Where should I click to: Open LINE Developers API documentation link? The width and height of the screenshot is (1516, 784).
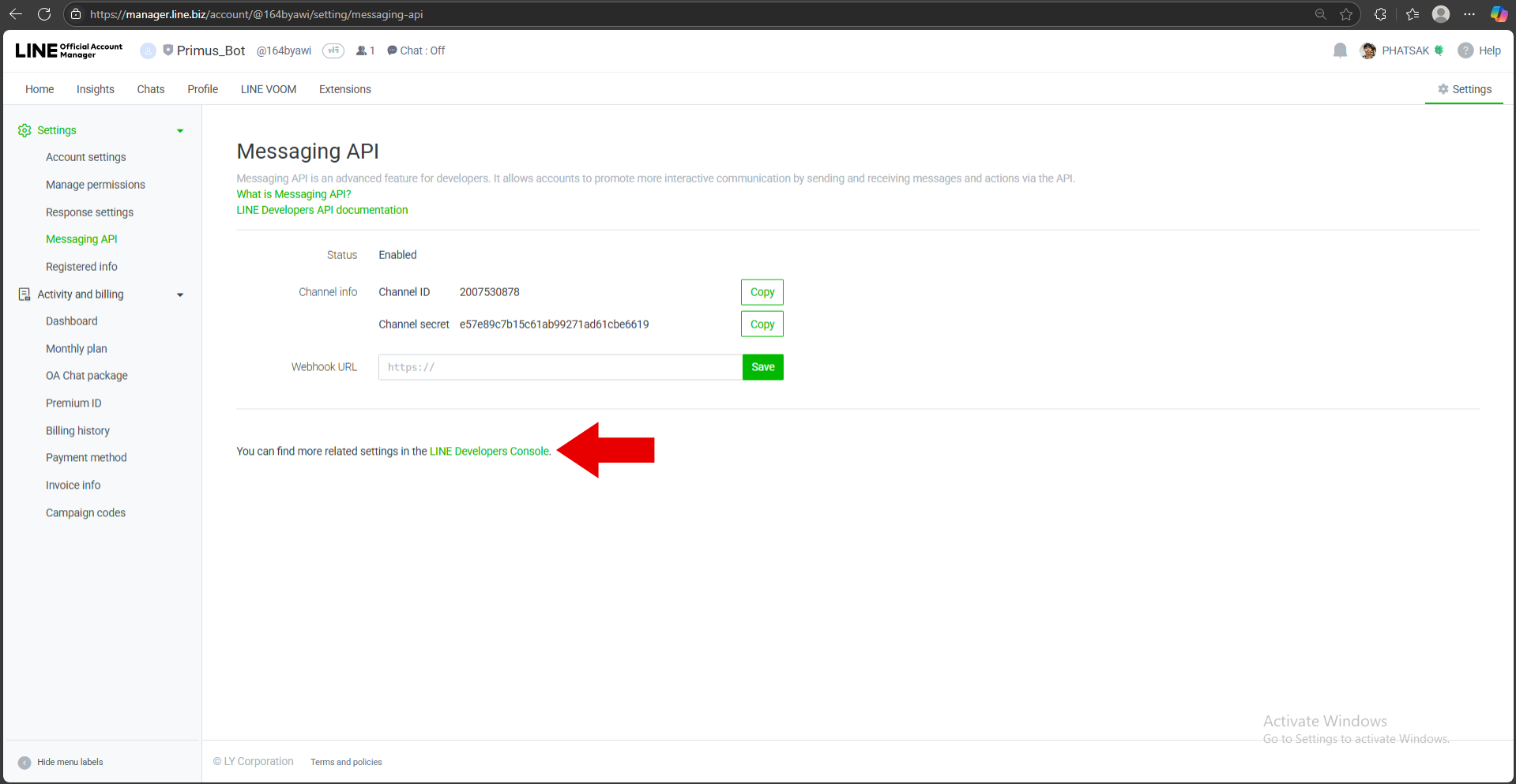coord(322,210)
